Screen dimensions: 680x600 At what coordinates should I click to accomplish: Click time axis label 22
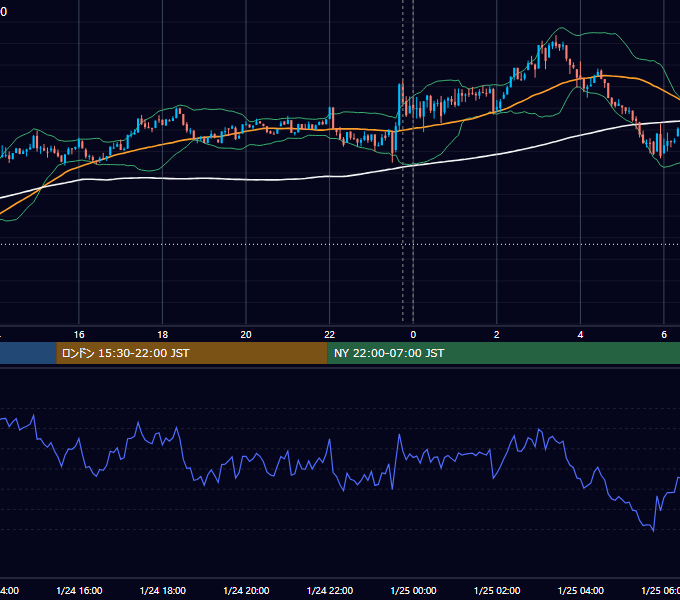(330, 335)
